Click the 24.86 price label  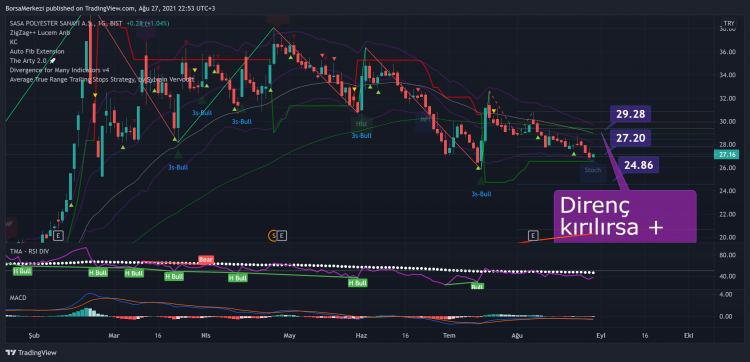coord(639,165)
